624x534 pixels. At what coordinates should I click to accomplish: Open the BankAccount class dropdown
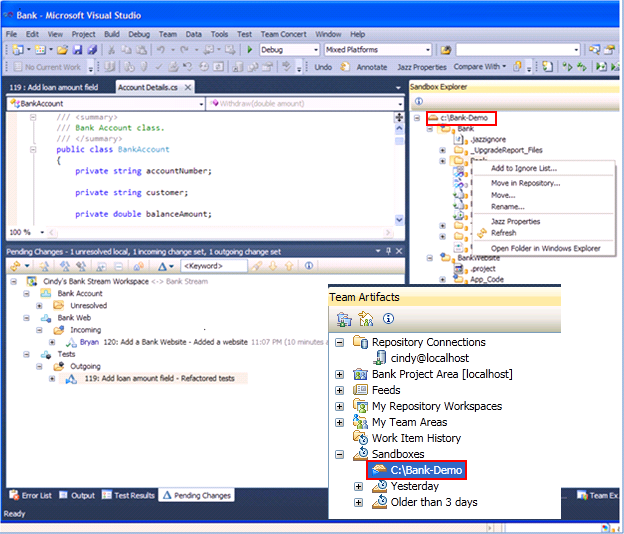[x=199, y=103]
